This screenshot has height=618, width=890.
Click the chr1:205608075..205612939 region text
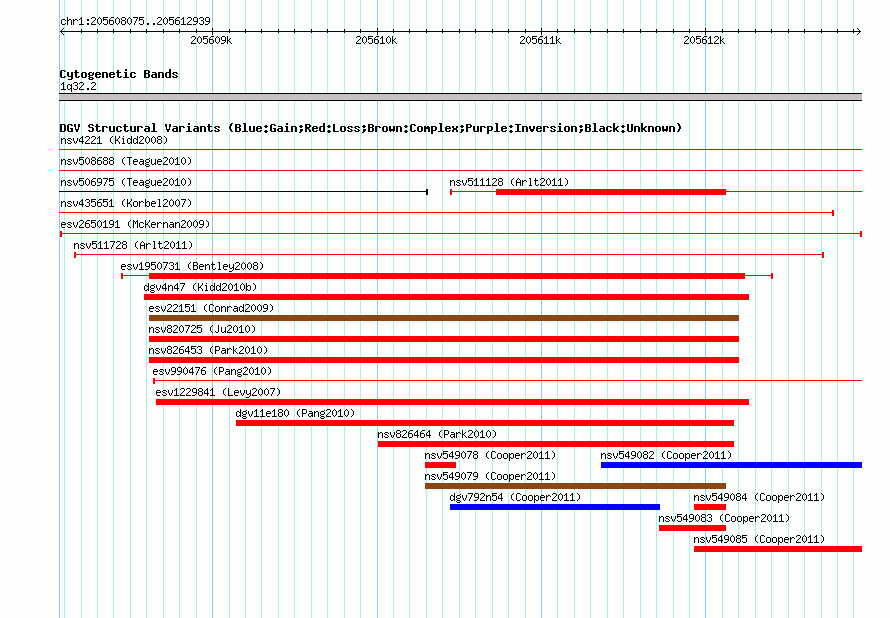pyautogui.click(x=135, y=21)
